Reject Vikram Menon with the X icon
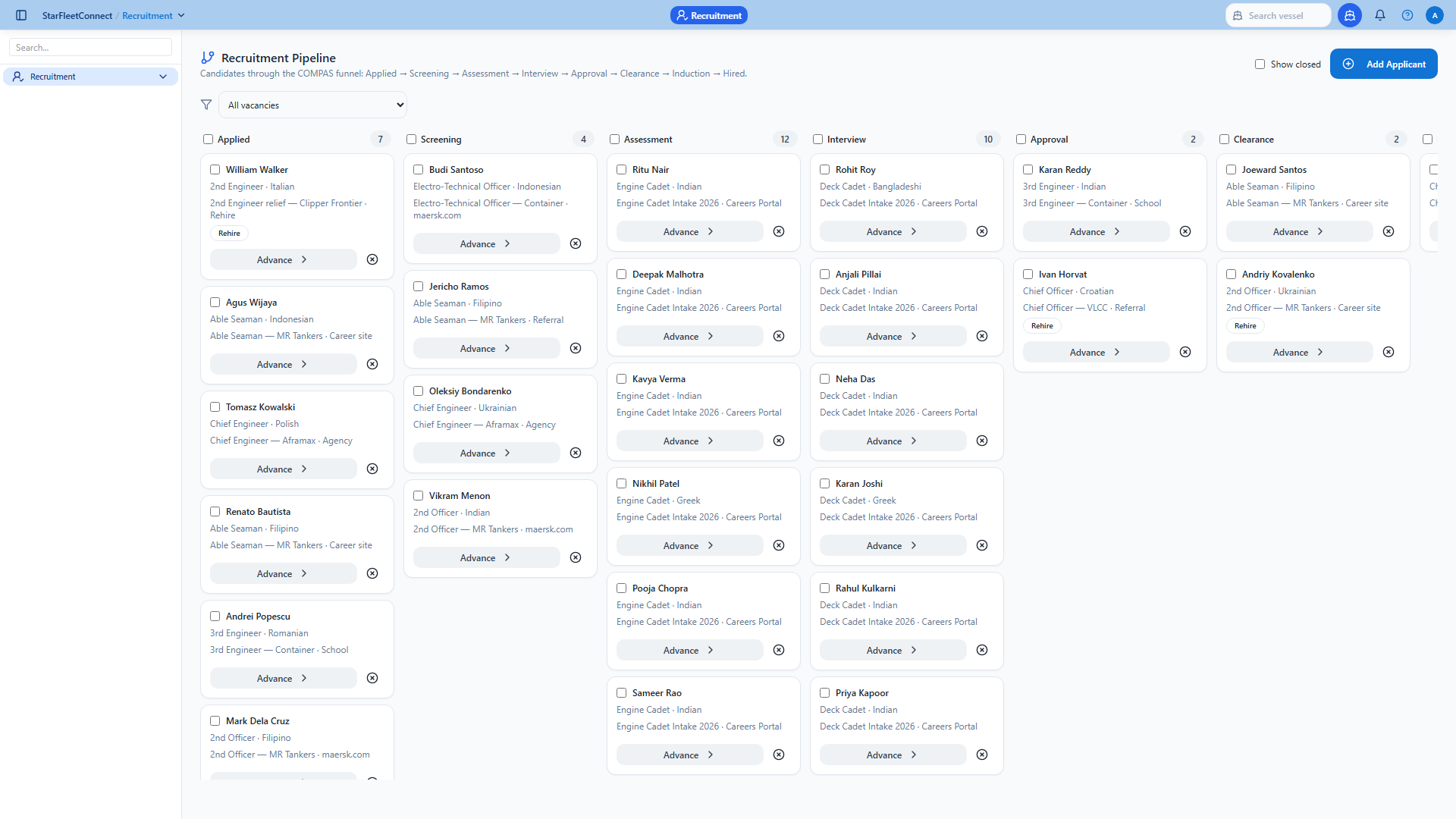The image size is (1456, 819). pyautogui.click(x=576, y=557)
